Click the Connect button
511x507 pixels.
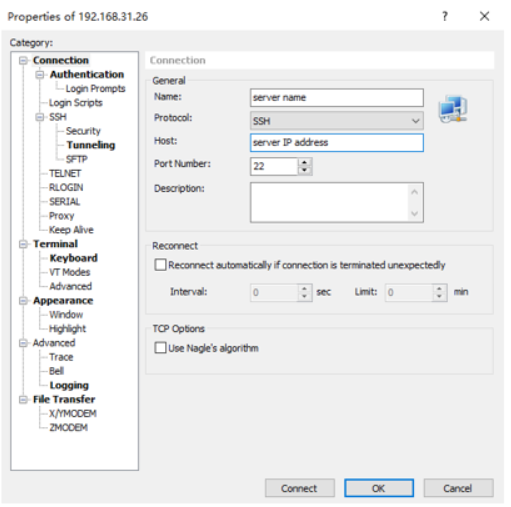(300, 488)
